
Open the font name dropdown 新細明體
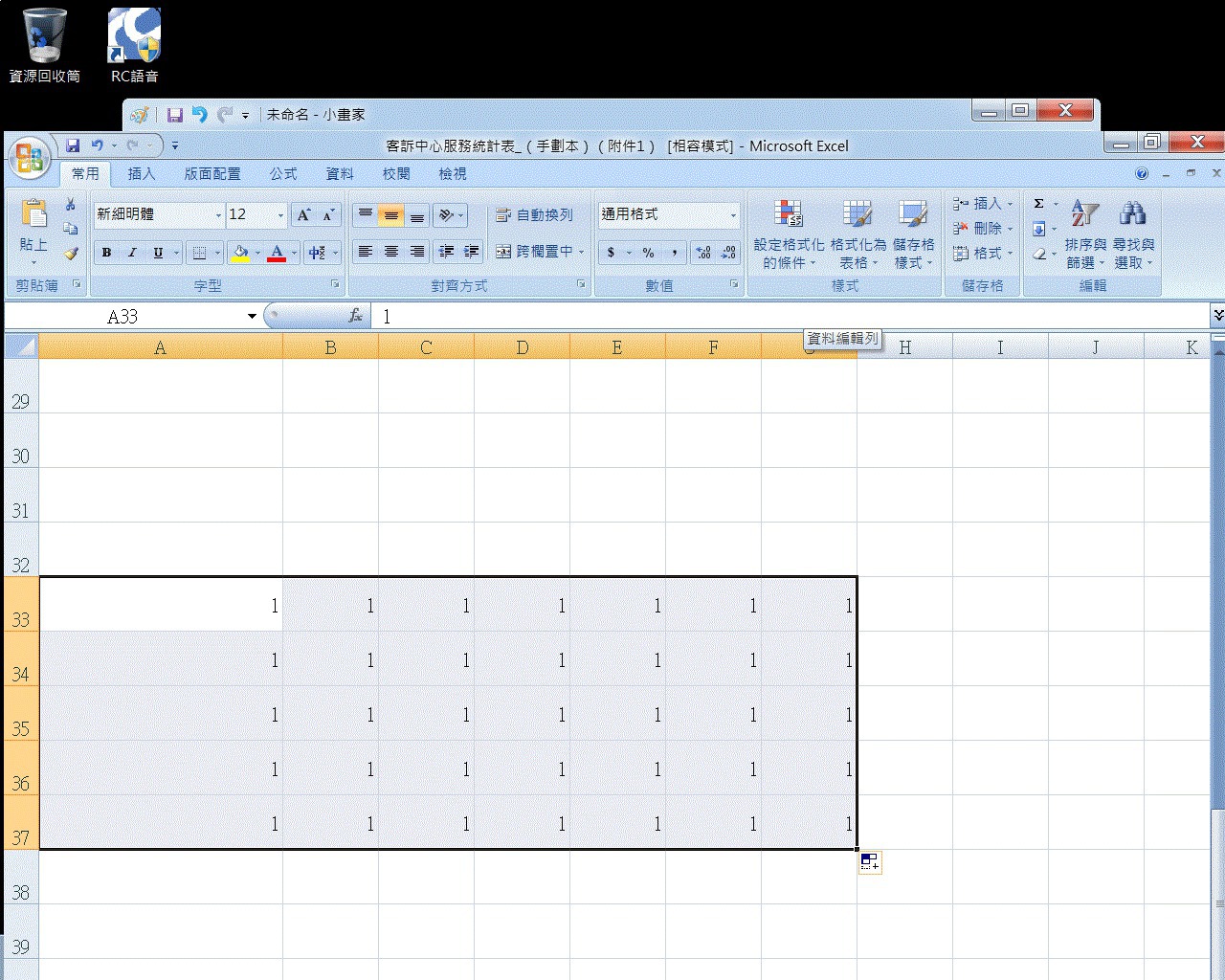218,215
